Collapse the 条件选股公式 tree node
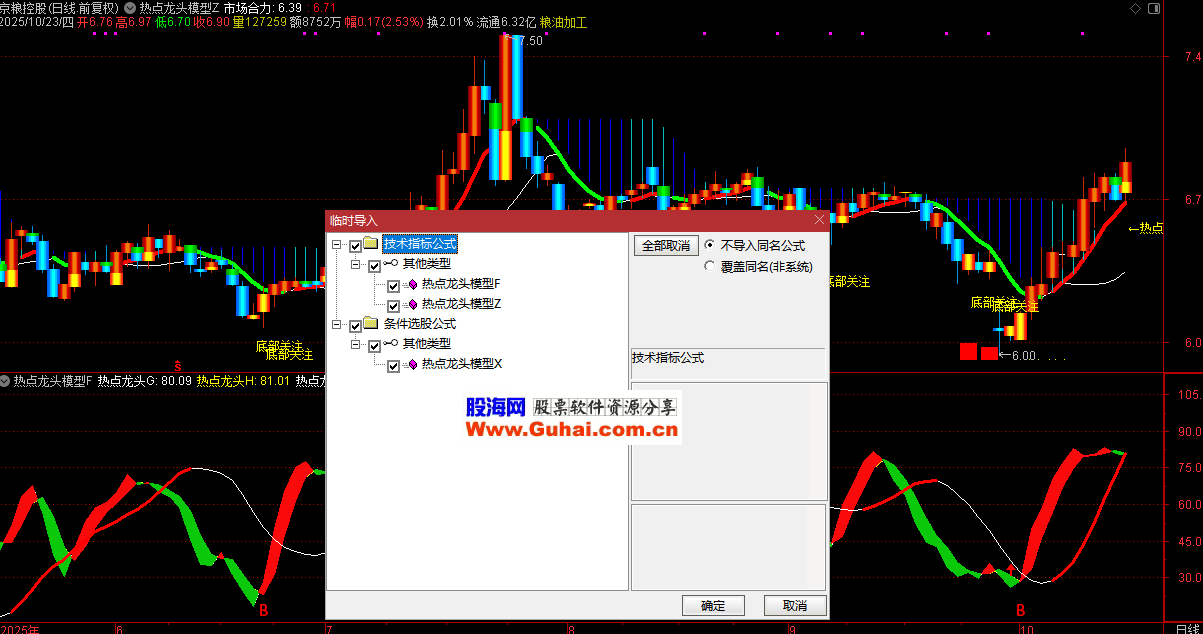The height and width of the screenshot is (634, 1203). point(337,326)
